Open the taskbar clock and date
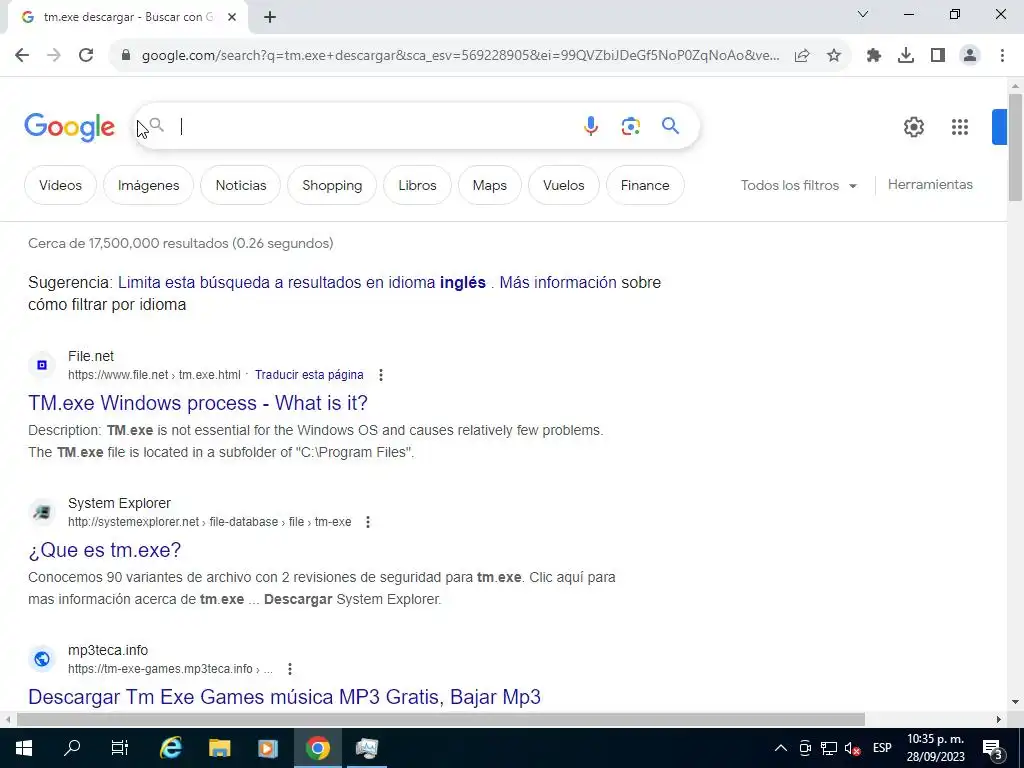 click(935, 748)
